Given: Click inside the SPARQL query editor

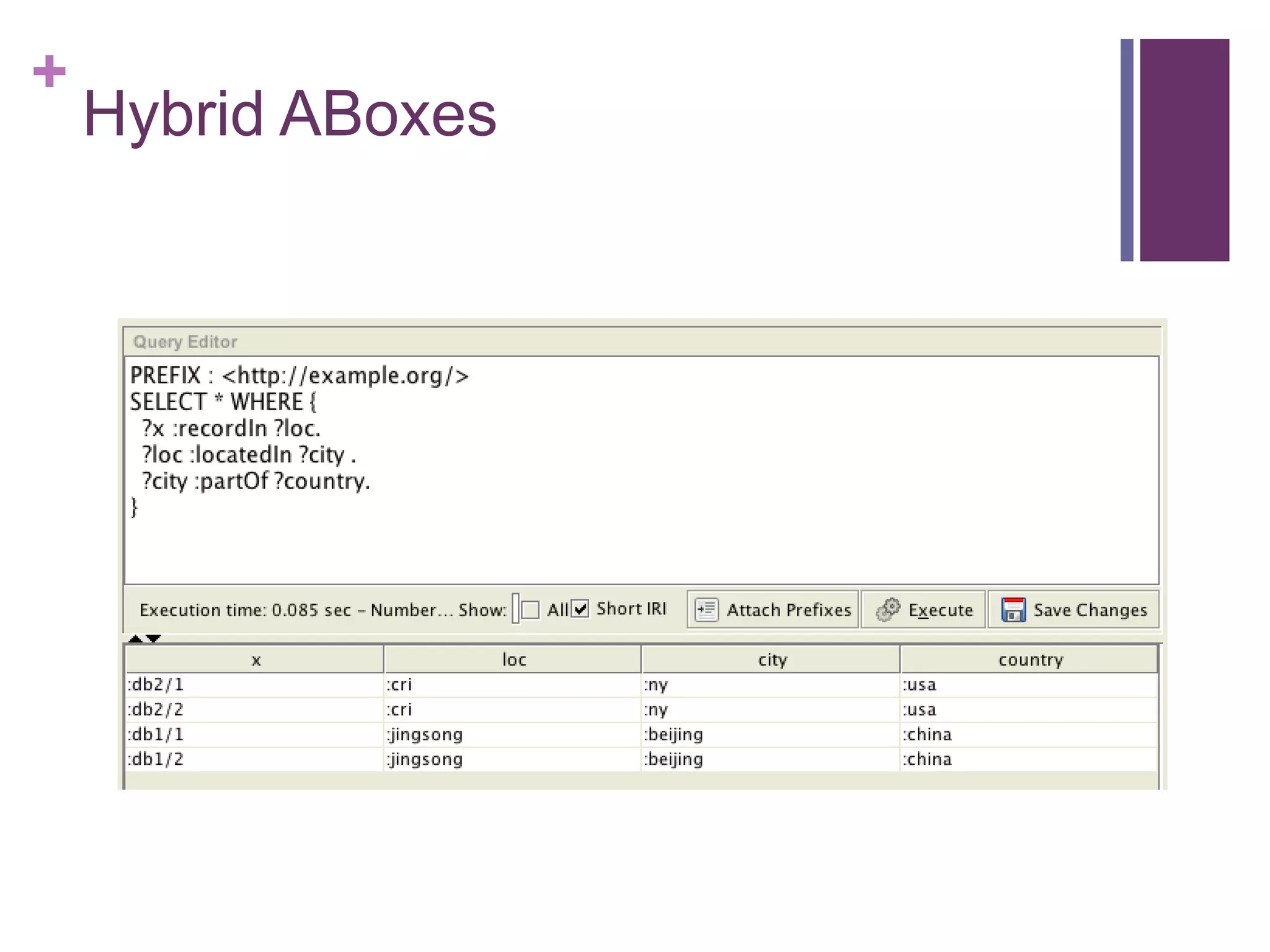Looking at the screenshot, I should (x=641, y=470).
